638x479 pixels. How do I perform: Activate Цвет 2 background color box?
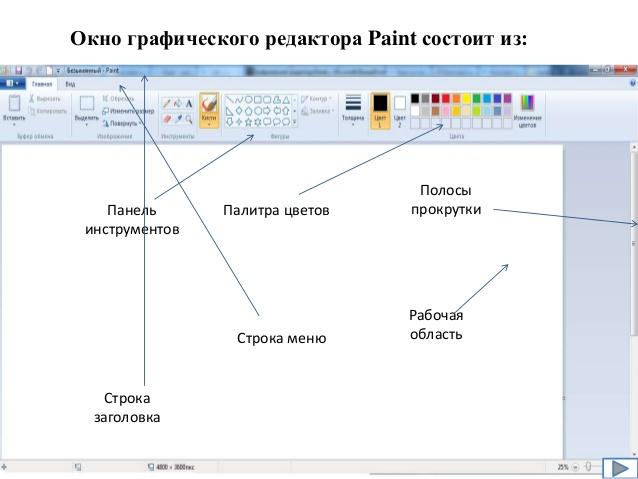(400, 110)
